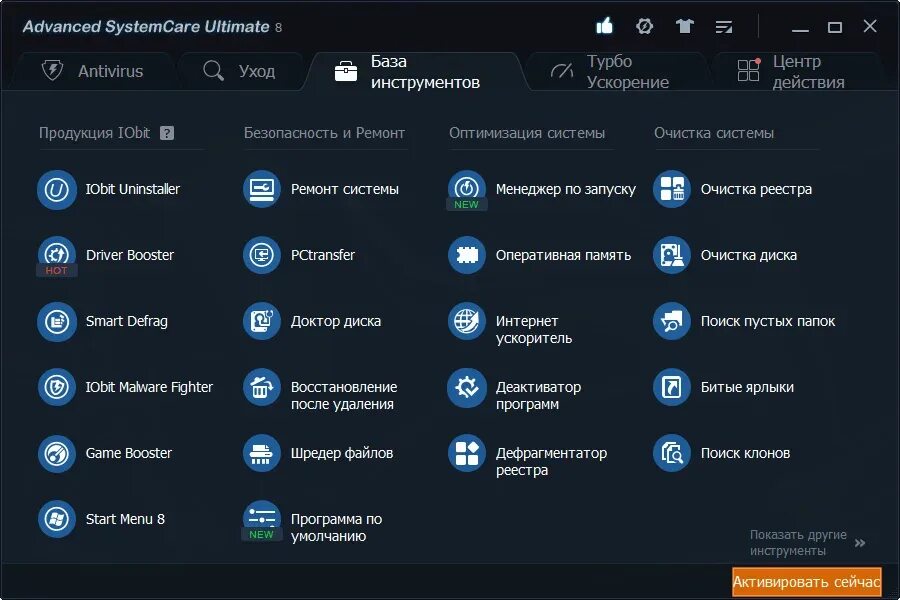Click the Деактиватор программ text label
Image resolution: width=900 pixels, height=600 pixels.
(x=538, y=396)
